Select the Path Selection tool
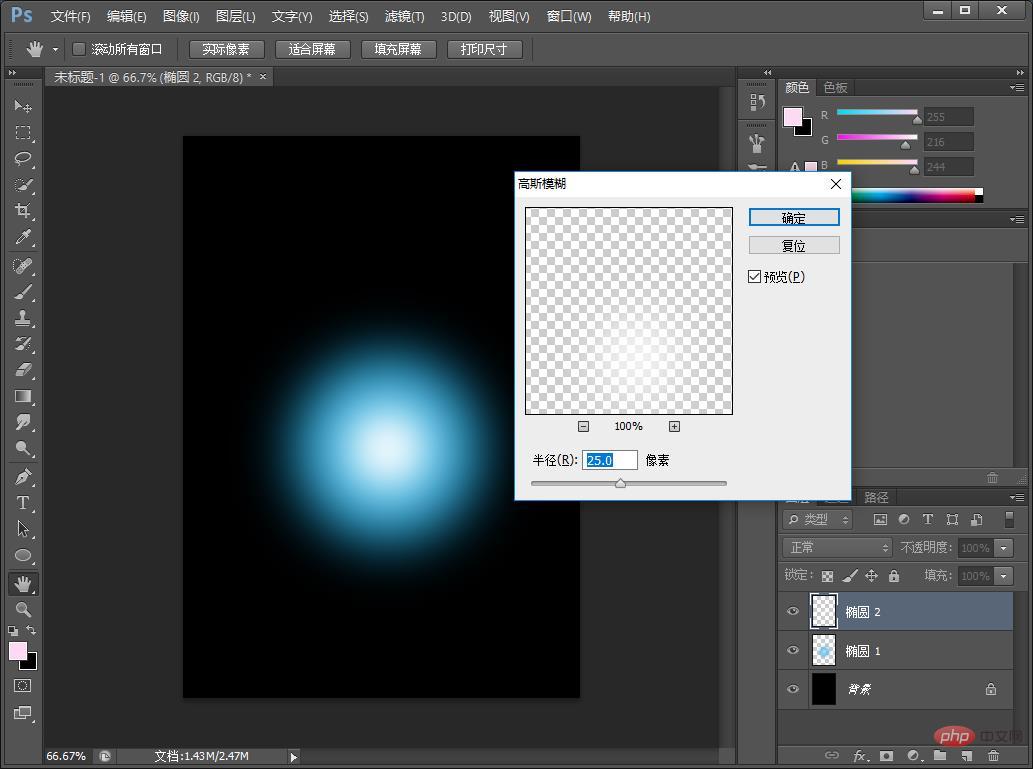1033x769 pixels. (x=23, y=529)
